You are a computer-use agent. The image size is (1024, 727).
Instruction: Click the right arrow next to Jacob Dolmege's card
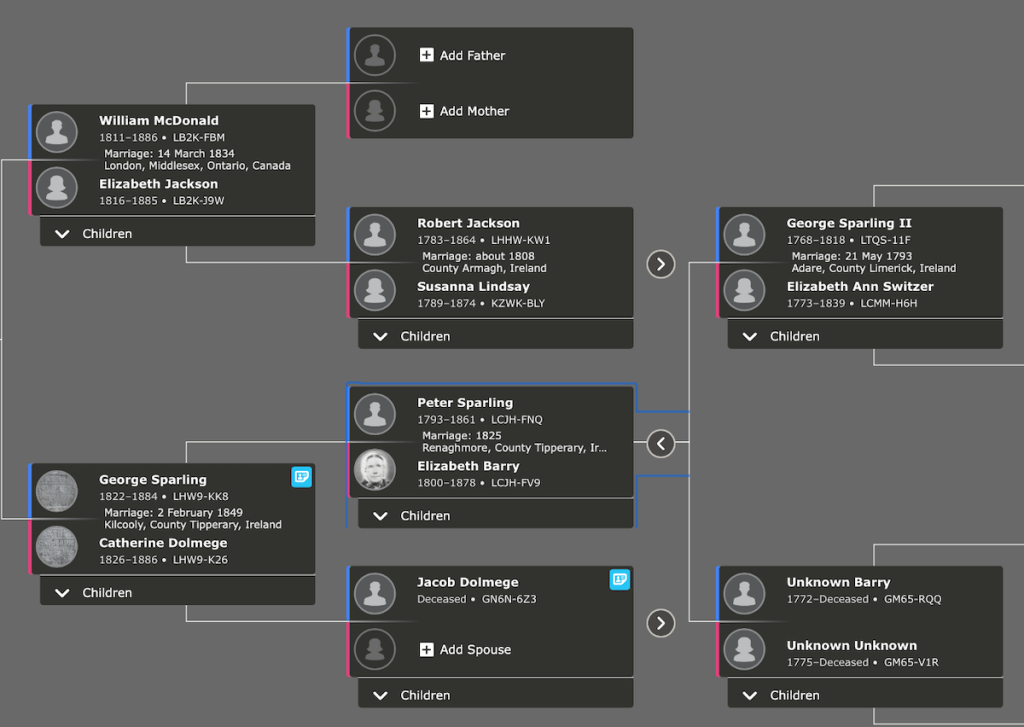pyautogui.click(x=661, y=623)
